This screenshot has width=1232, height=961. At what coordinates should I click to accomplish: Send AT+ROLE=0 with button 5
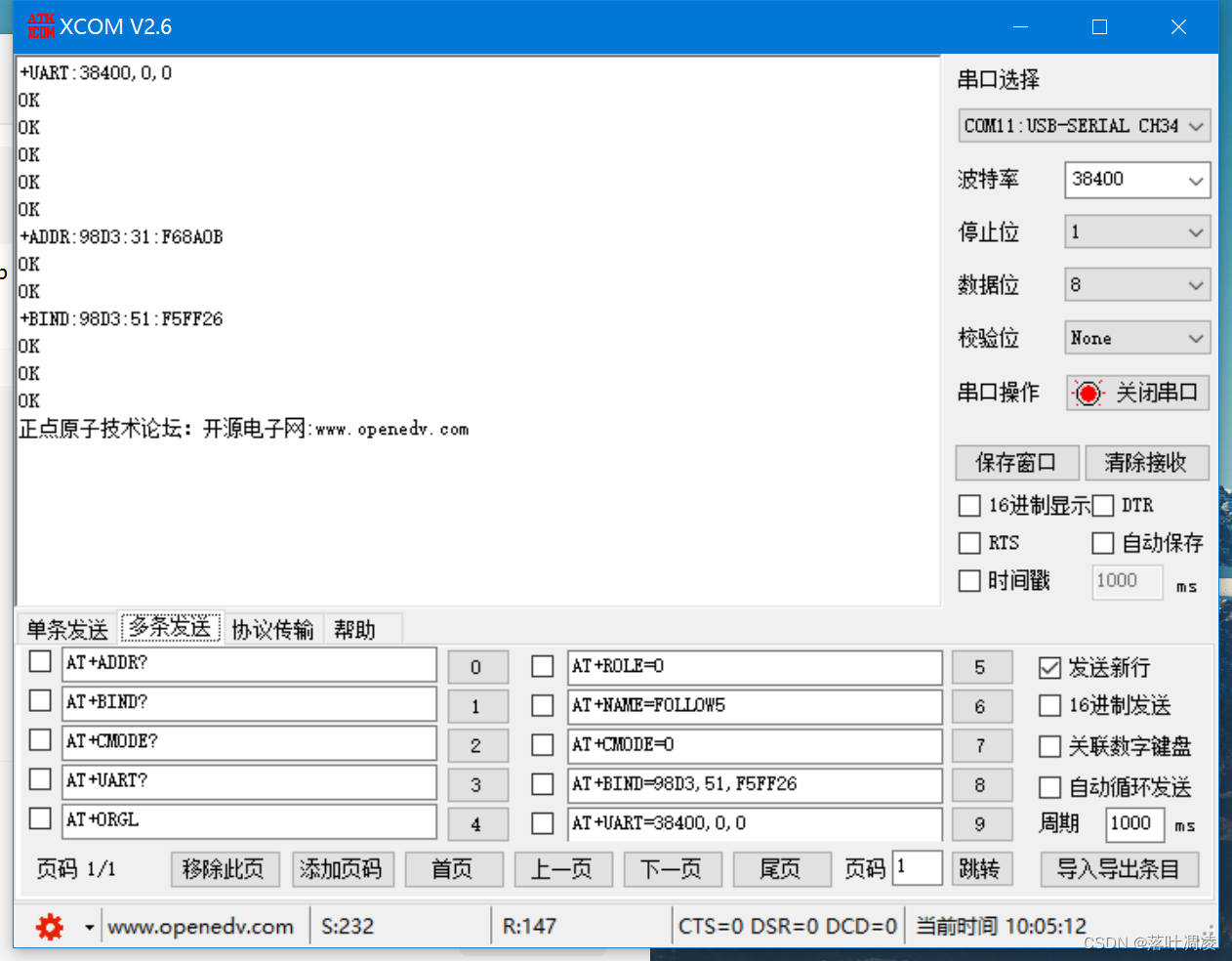981,667
